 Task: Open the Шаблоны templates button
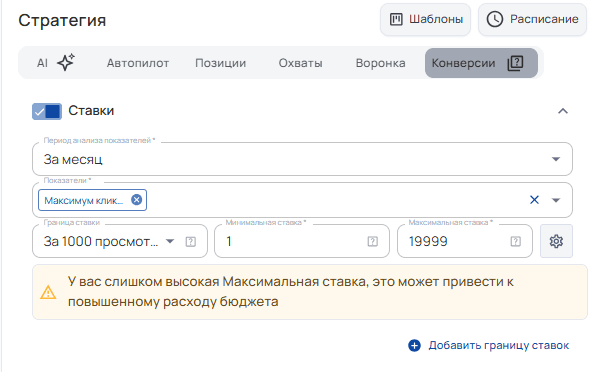[425, 19]
